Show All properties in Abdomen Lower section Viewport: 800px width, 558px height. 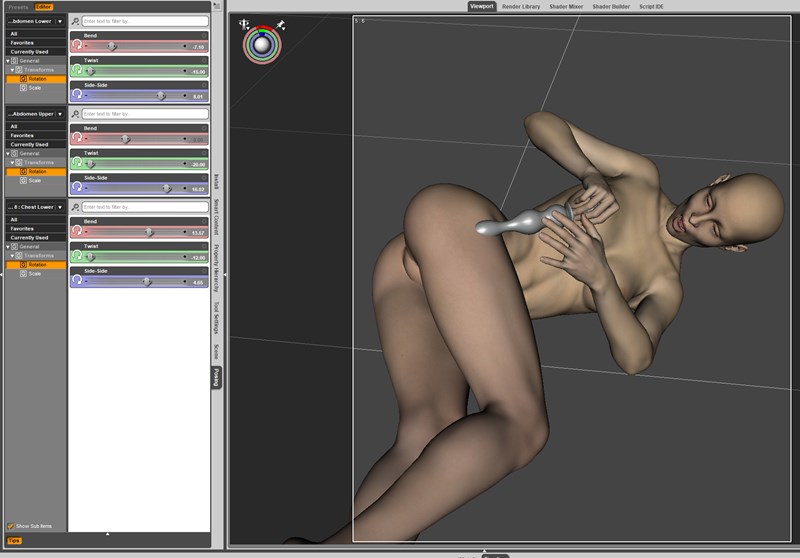36,34
